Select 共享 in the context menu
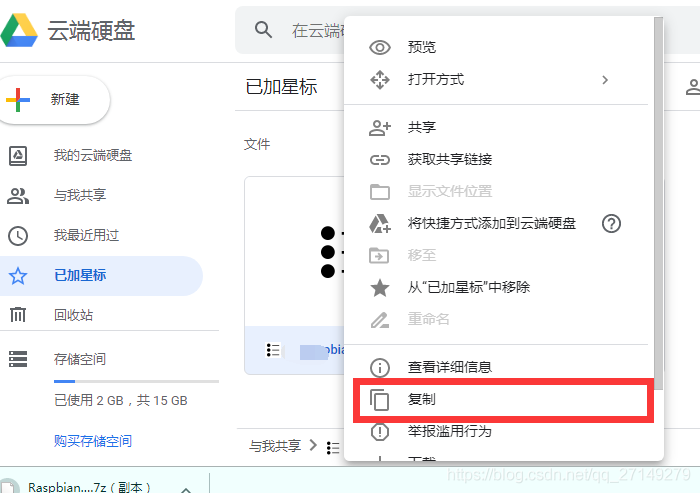 [421, 127]
